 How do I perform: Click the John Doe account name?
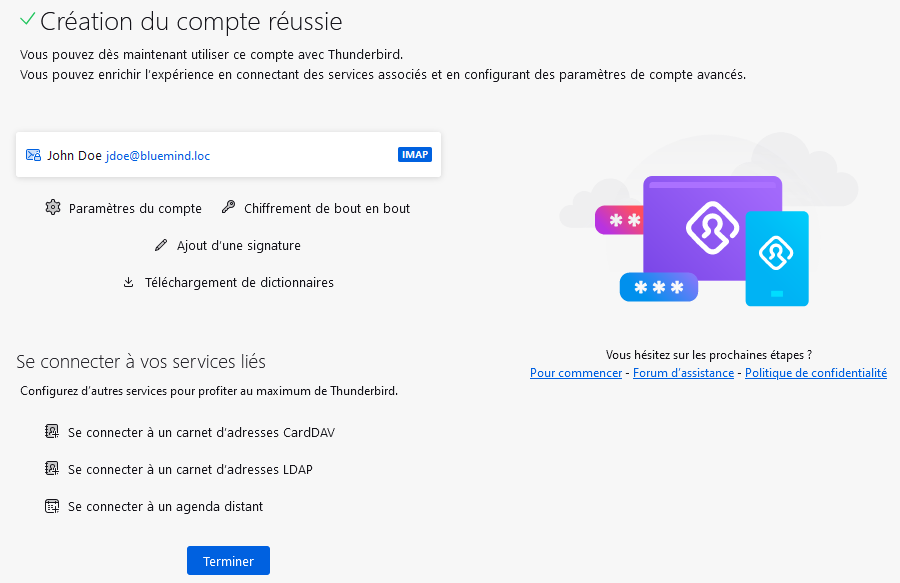coord(74,155)
